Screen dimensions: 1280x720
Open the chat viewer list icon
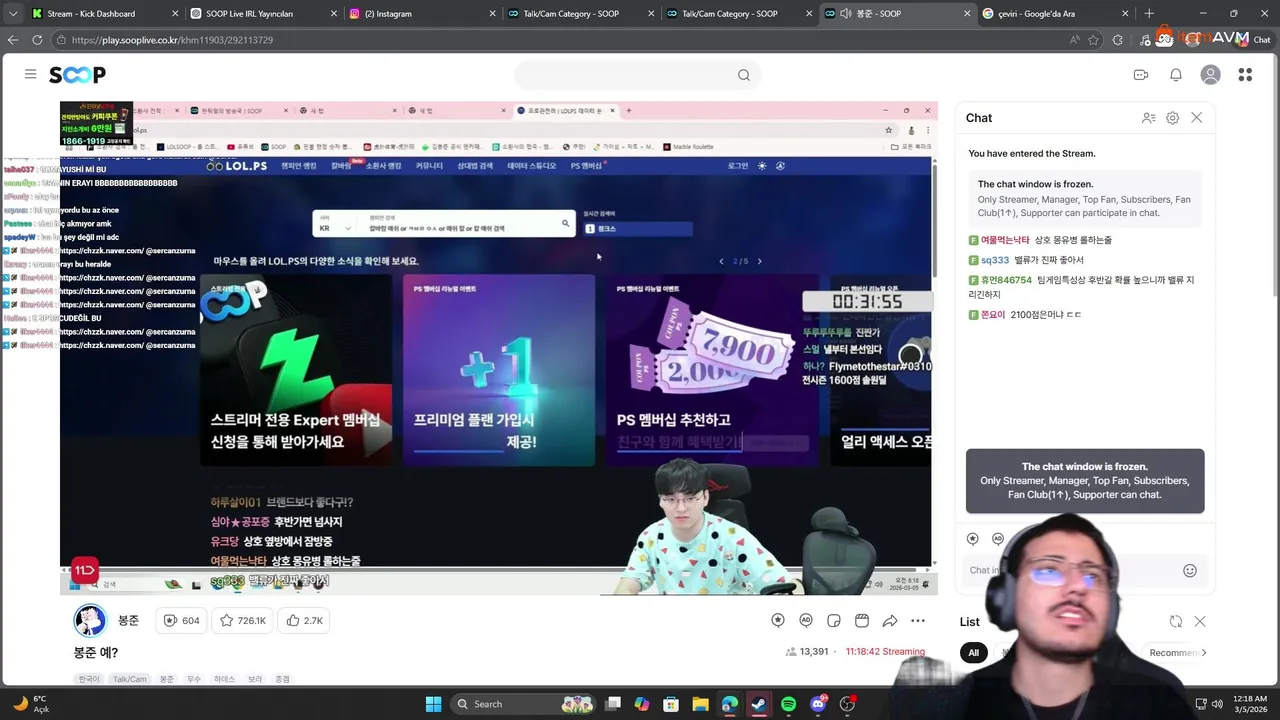click(1149, 118)
